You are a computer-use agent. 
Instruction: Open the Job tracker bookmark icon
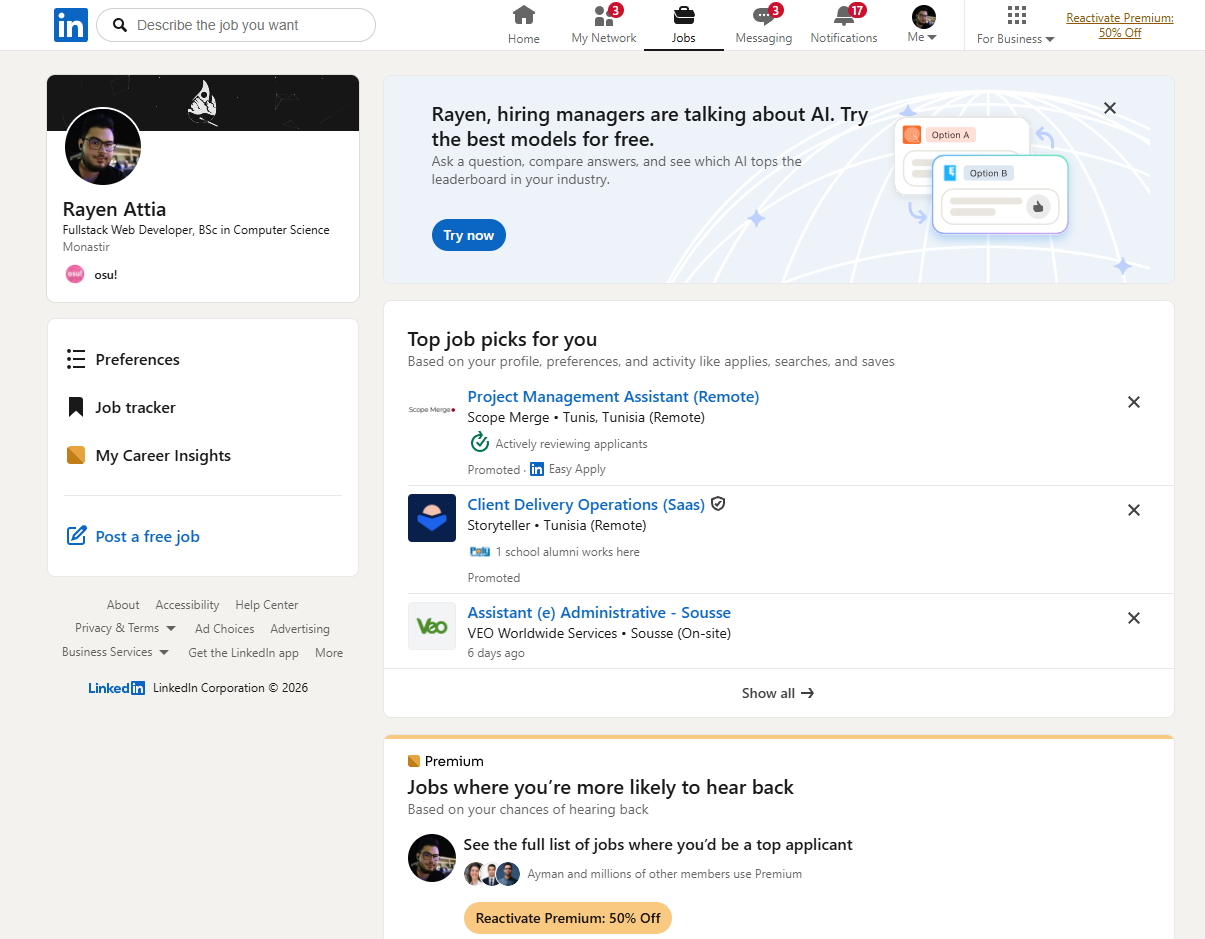(x=76, y=407)
